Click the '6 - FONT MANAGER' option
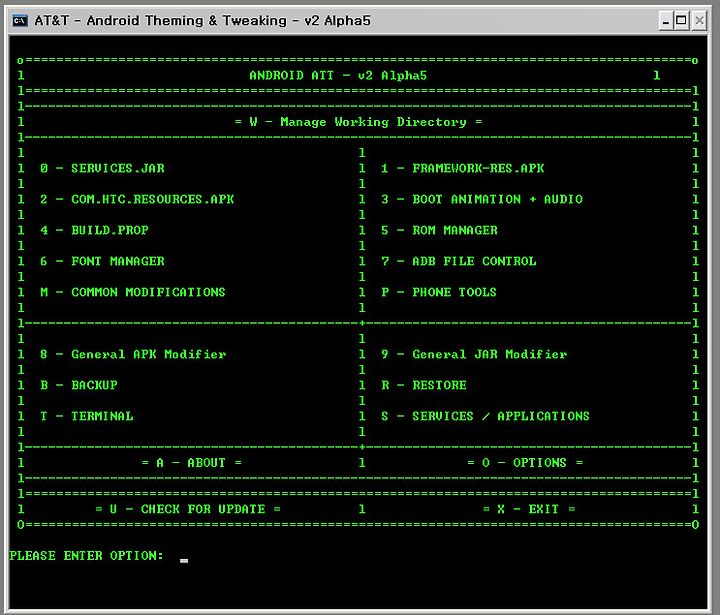The width and height of the screenshot is (720, 615). [102, 261]
